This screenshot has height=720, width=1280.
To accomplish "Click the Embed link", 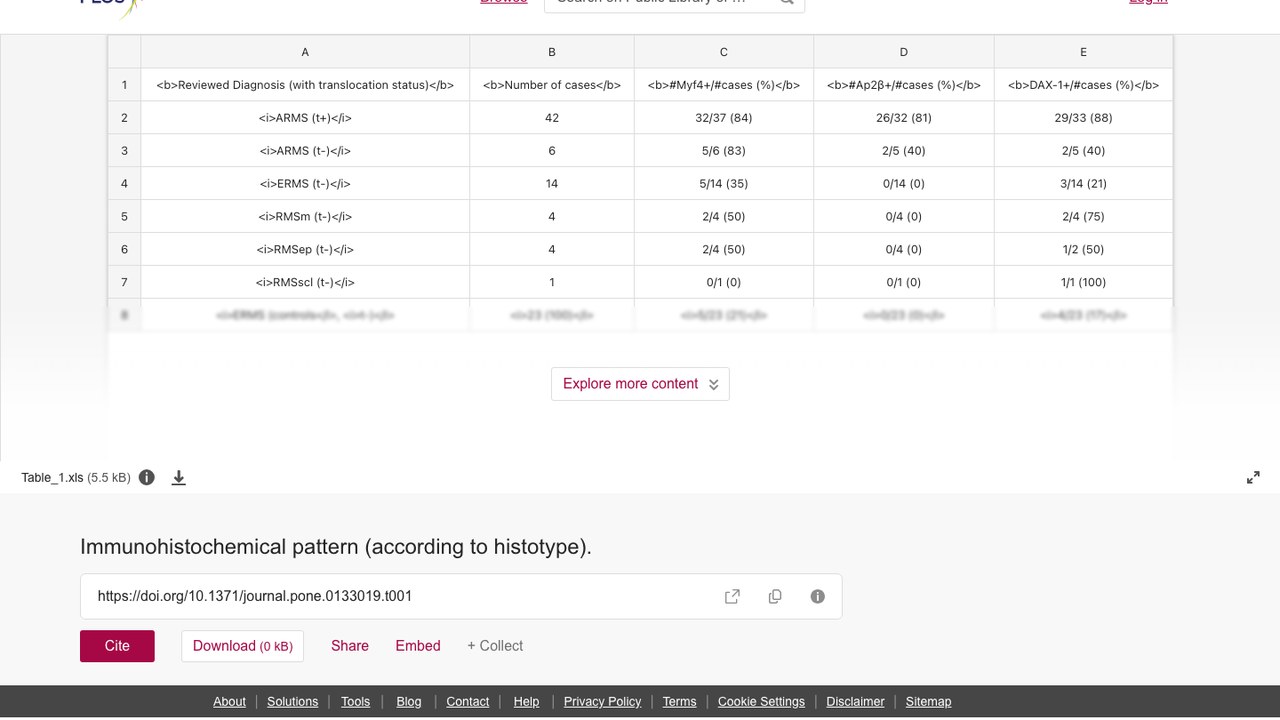I will coord(418,646).
